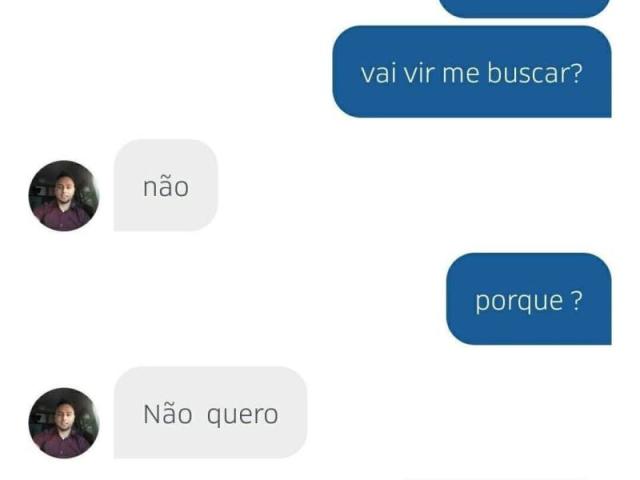Viewport: 640px width, 480px height.
Task: Open the driver avatar beside "não"
Action: tap(64, 196)
